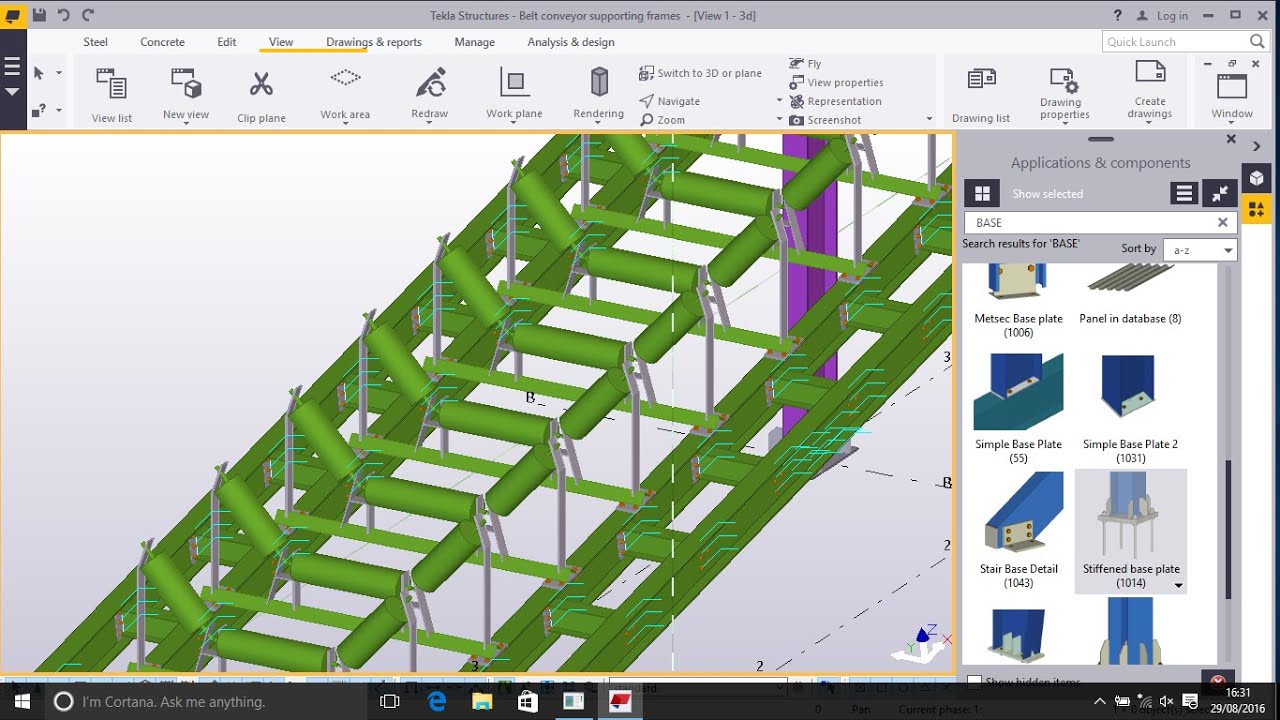Open the Concrete ribbon tab

pyautogui.click(x=162, y=42)
